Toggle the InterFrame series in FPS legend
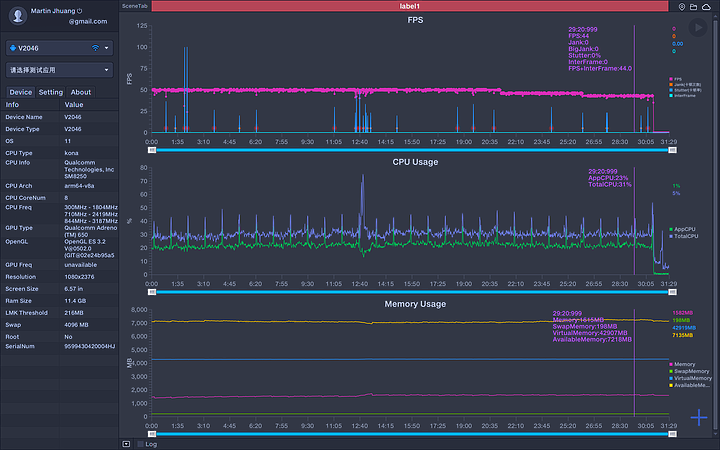The height and width of the screenshot is (450, 720). point(682,96)
